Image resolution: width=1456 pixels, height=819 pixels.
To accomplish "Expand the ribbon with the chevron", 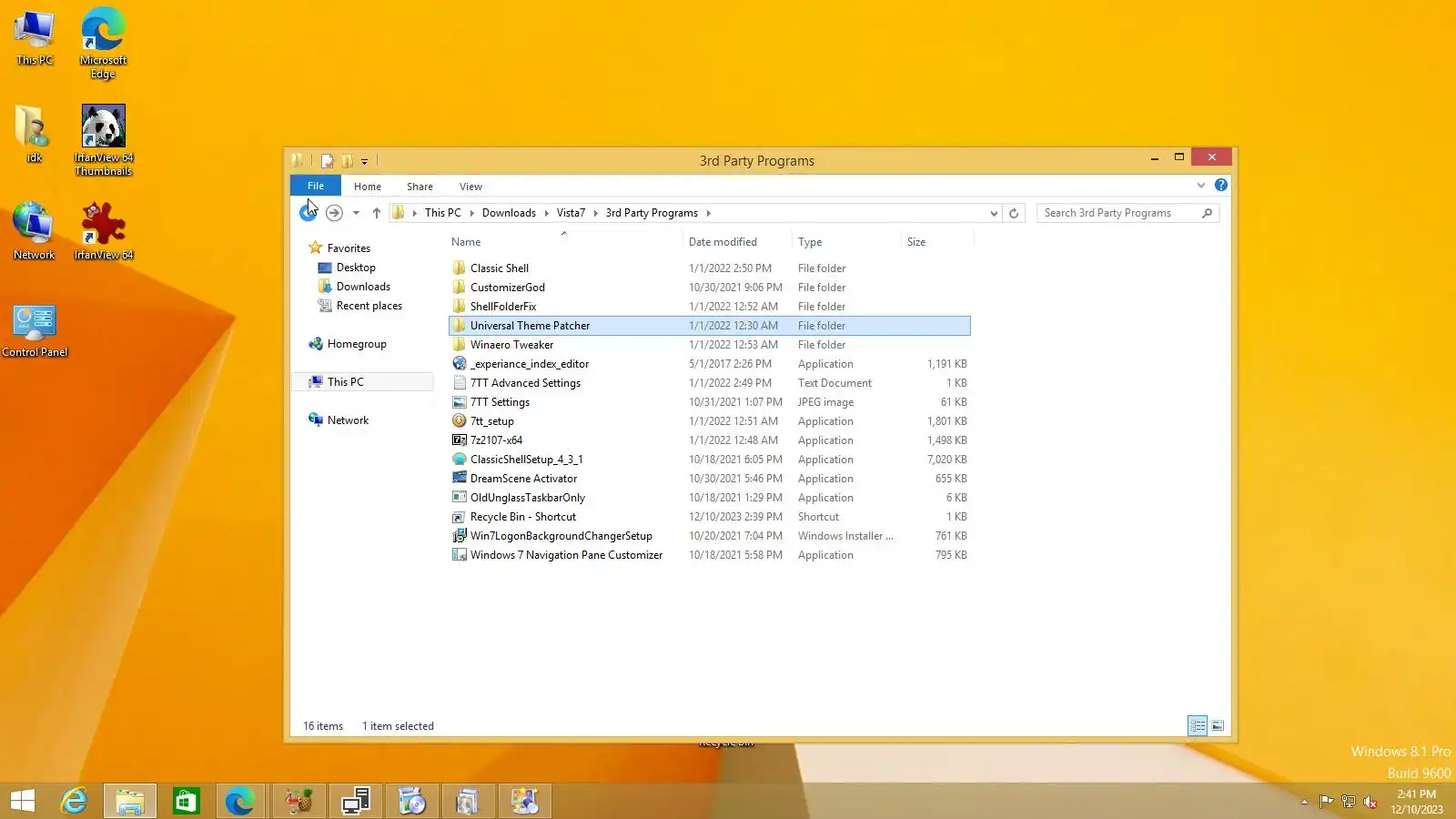I will (1201, 186).
